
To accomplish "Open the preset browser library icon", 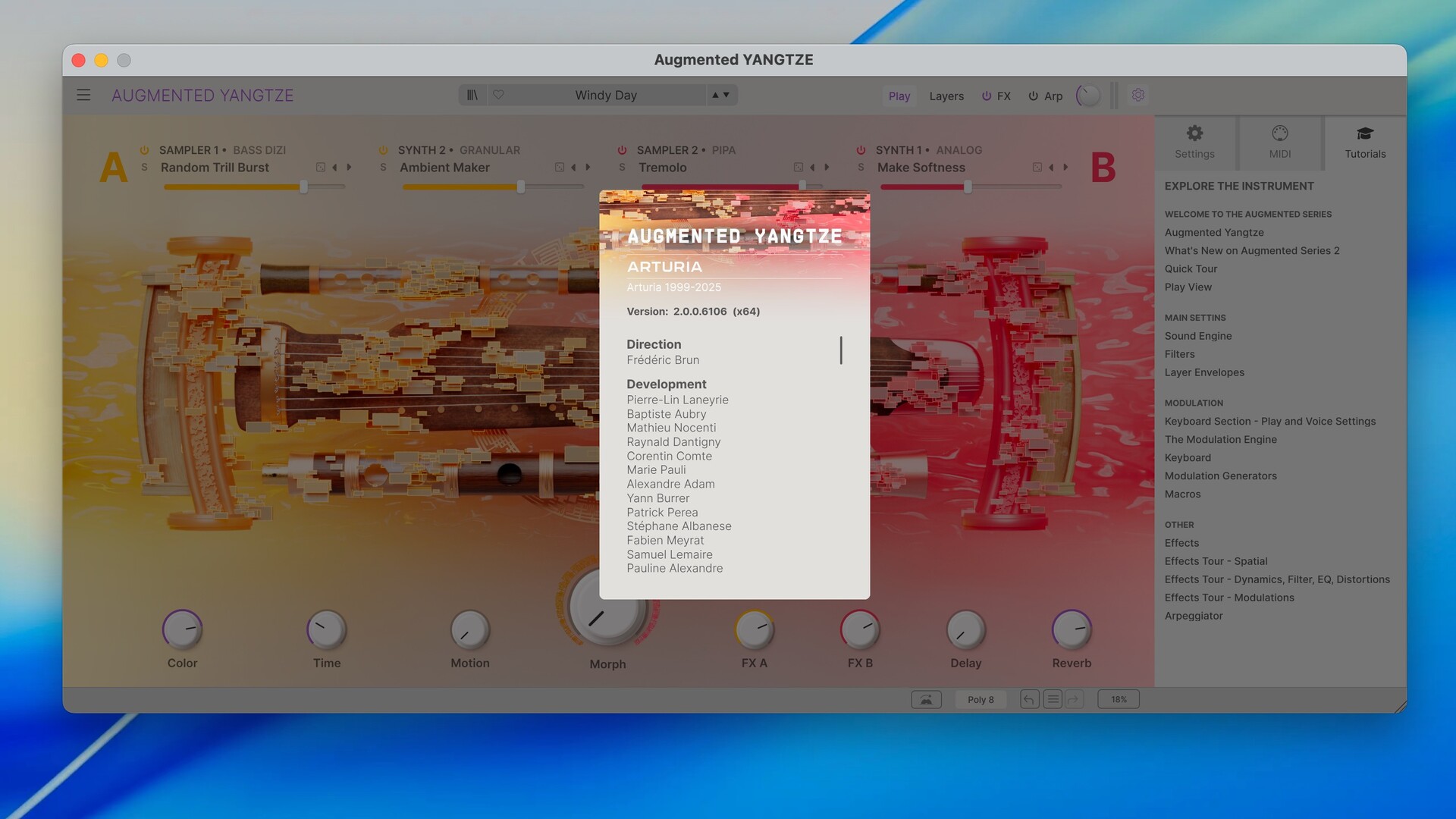I will [472, 95].
